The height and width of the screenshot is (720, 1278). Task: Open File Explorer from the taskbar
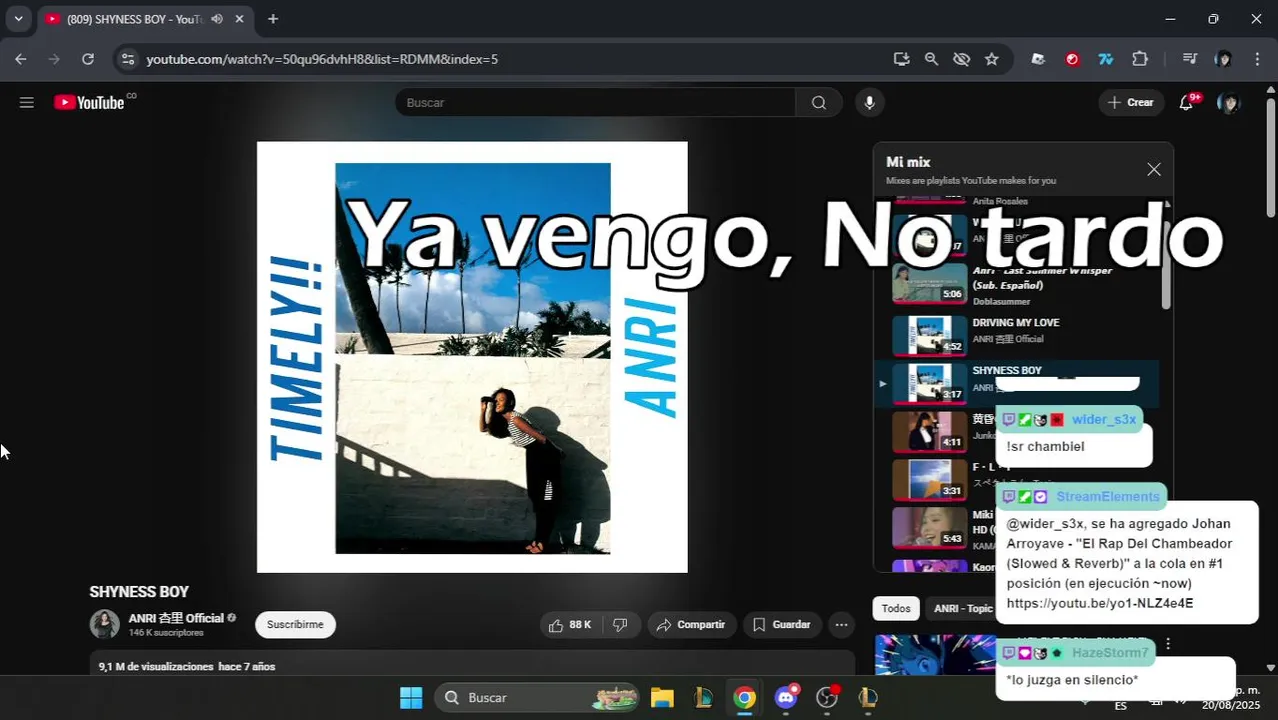click(x=662, y=697)
